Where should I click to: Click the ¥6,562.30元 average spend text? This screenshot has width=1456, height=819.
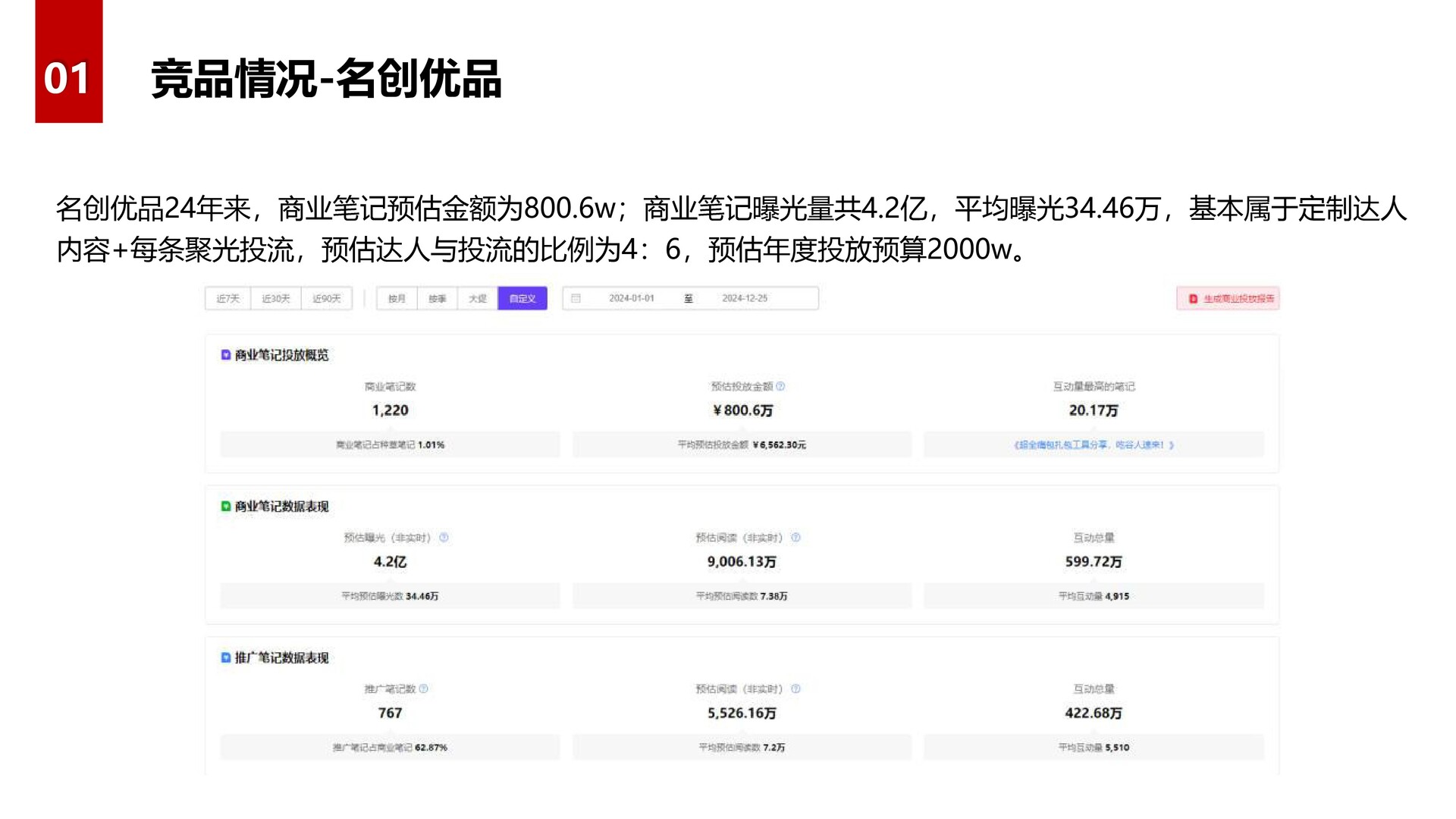(779, 445)
